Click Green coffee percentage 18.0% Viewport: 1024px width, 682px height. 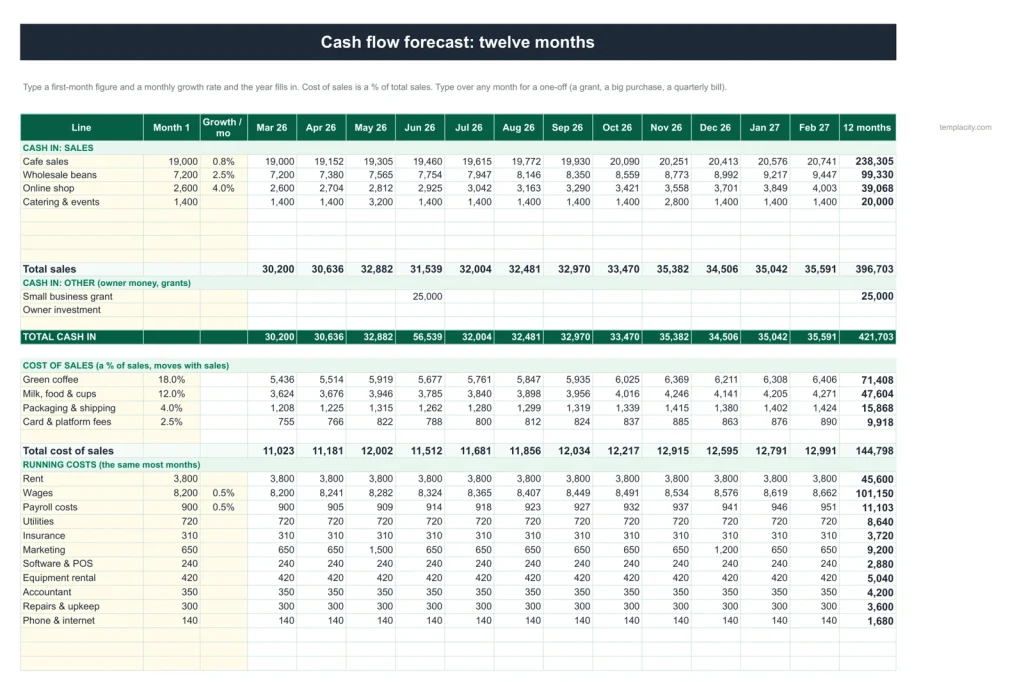click(x=171, y=380)
